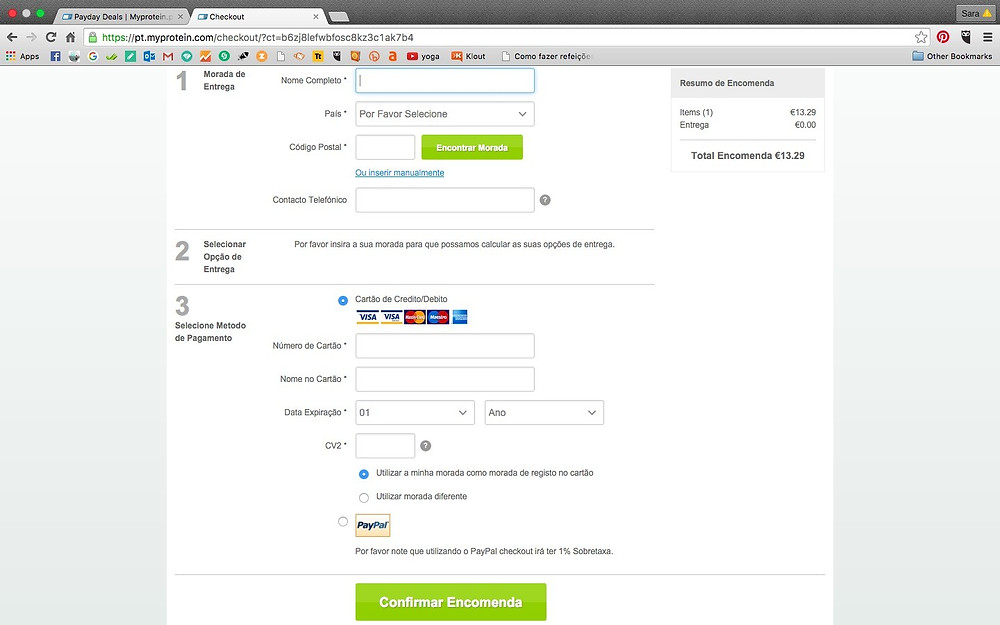
Task: Close the Checkout tab
Action: click(316, 17)
